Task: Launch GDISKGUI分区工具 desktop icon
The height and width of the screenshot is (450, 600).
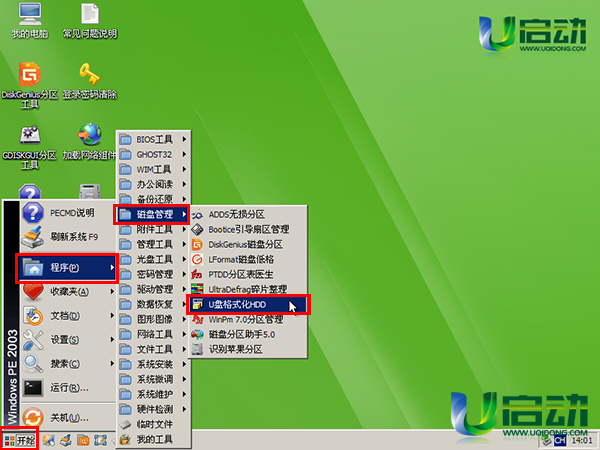Action: (30, 147)
